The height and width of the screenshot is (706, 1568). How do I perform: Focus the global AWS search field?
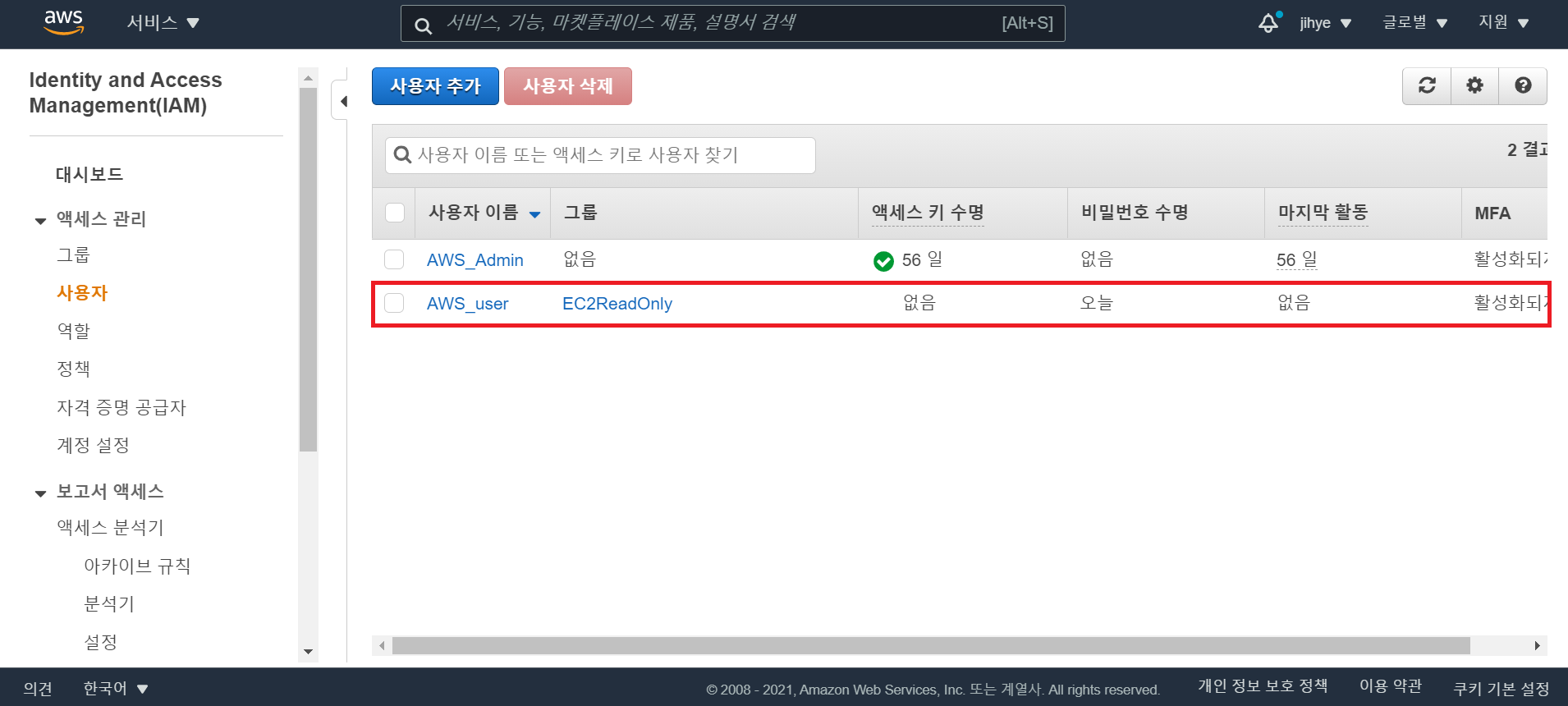732,23
